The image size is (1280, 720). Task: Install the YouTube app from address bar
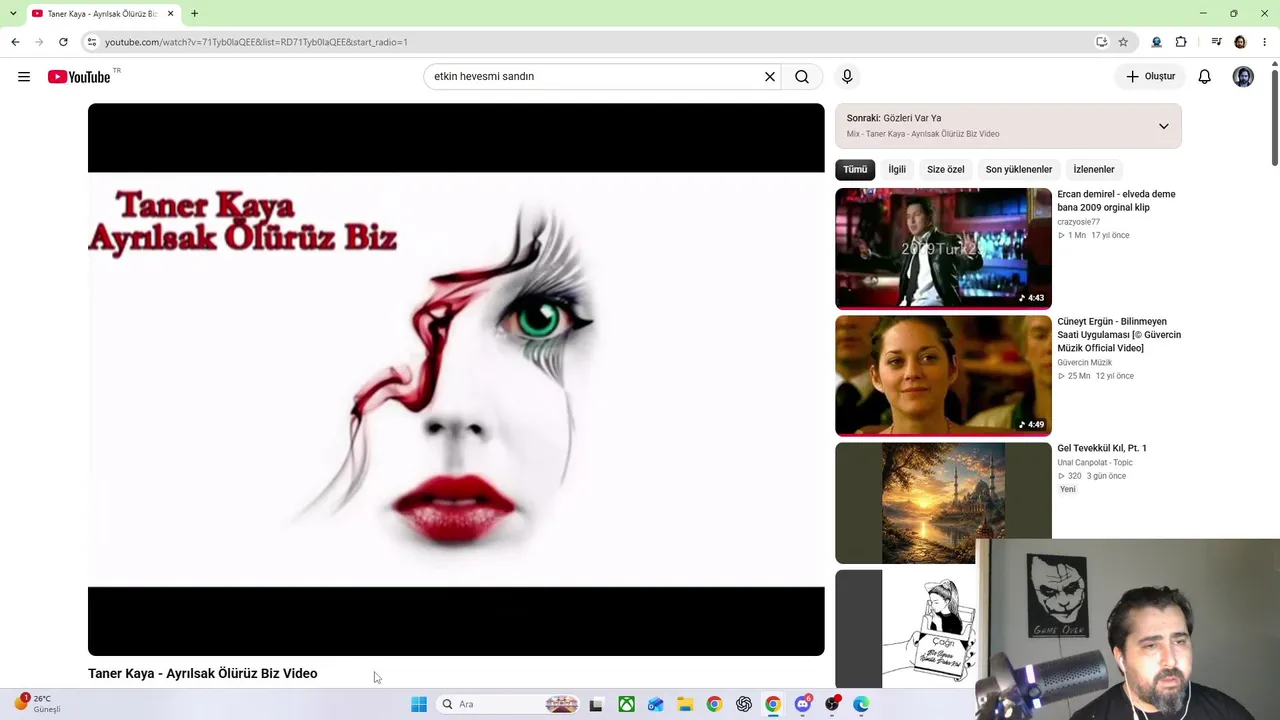pos(1101,42)
